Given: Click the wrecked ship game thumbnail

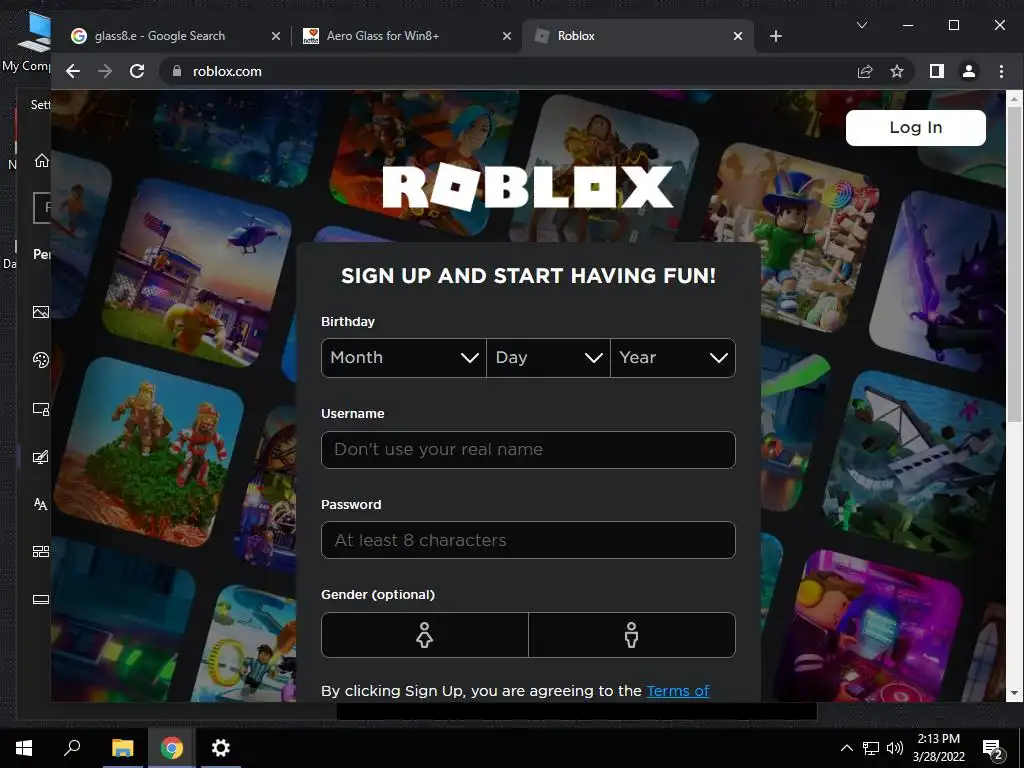Looking at the screenshot, I should (x=914, y=465).
